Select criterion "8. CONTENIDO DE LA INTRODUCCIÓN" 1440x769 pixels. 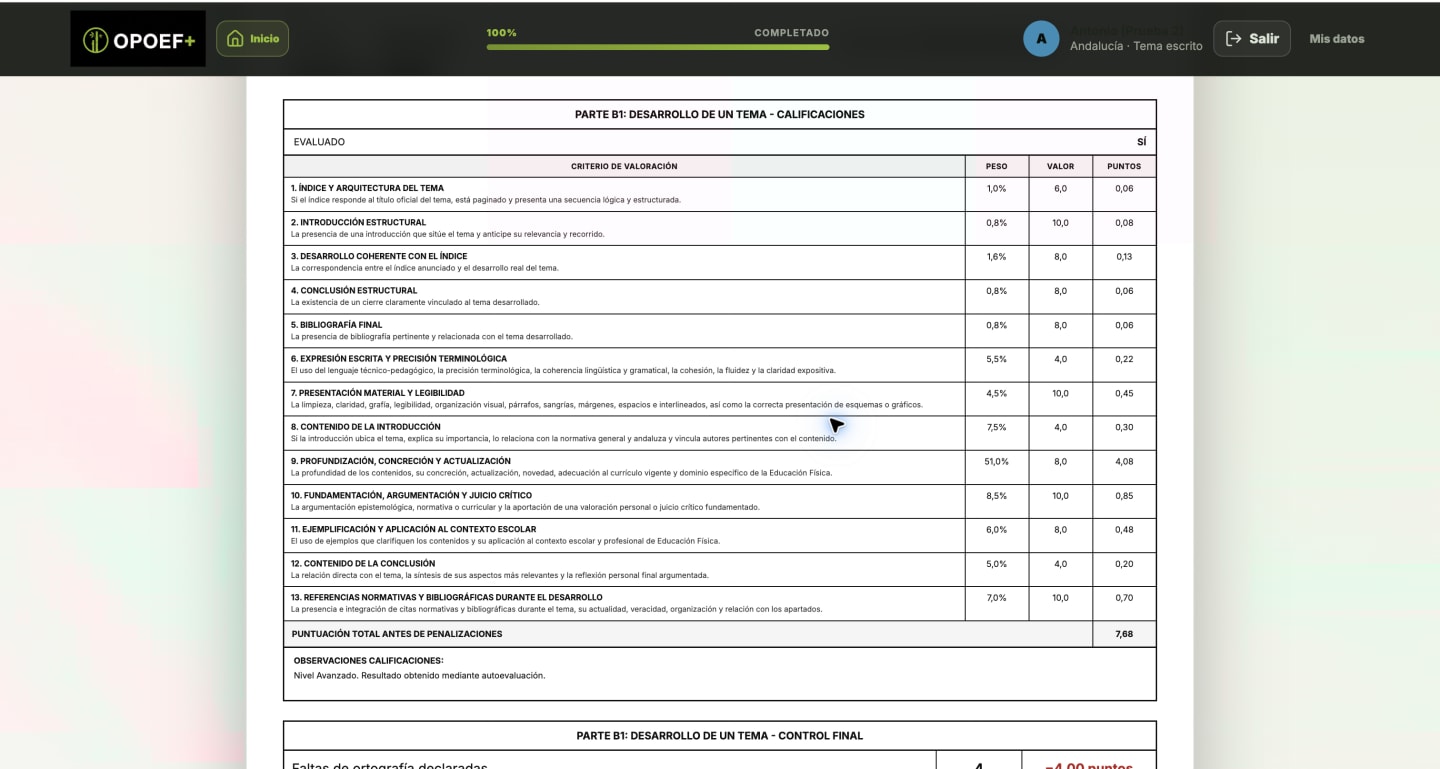point(365,427)
